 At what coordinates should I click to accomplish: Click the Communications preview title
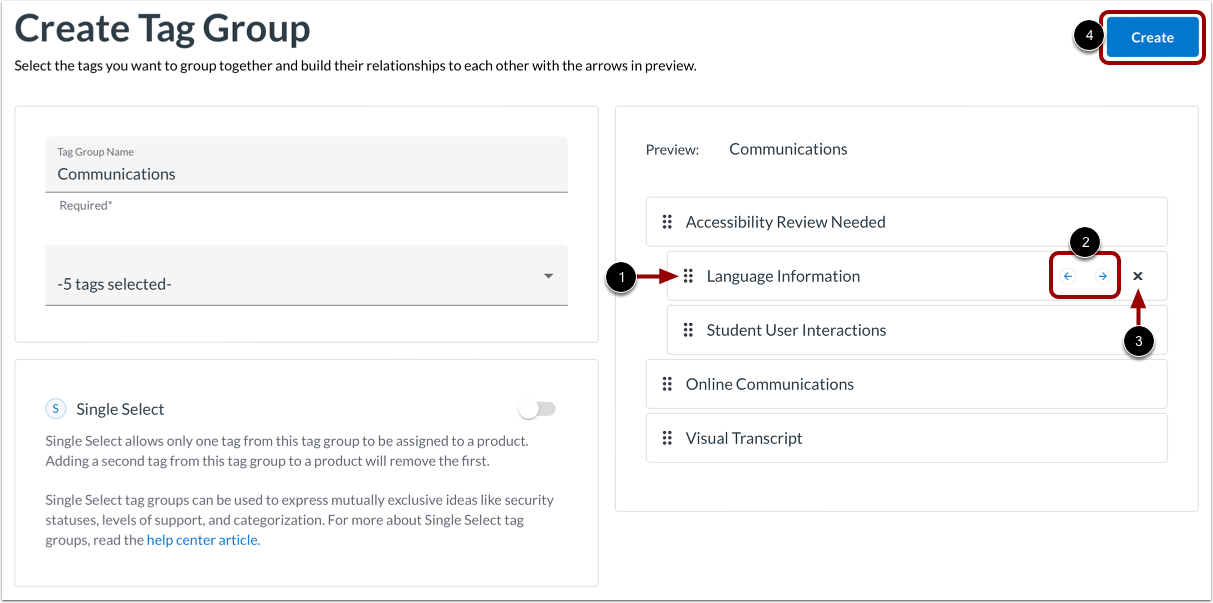[788, 149]
